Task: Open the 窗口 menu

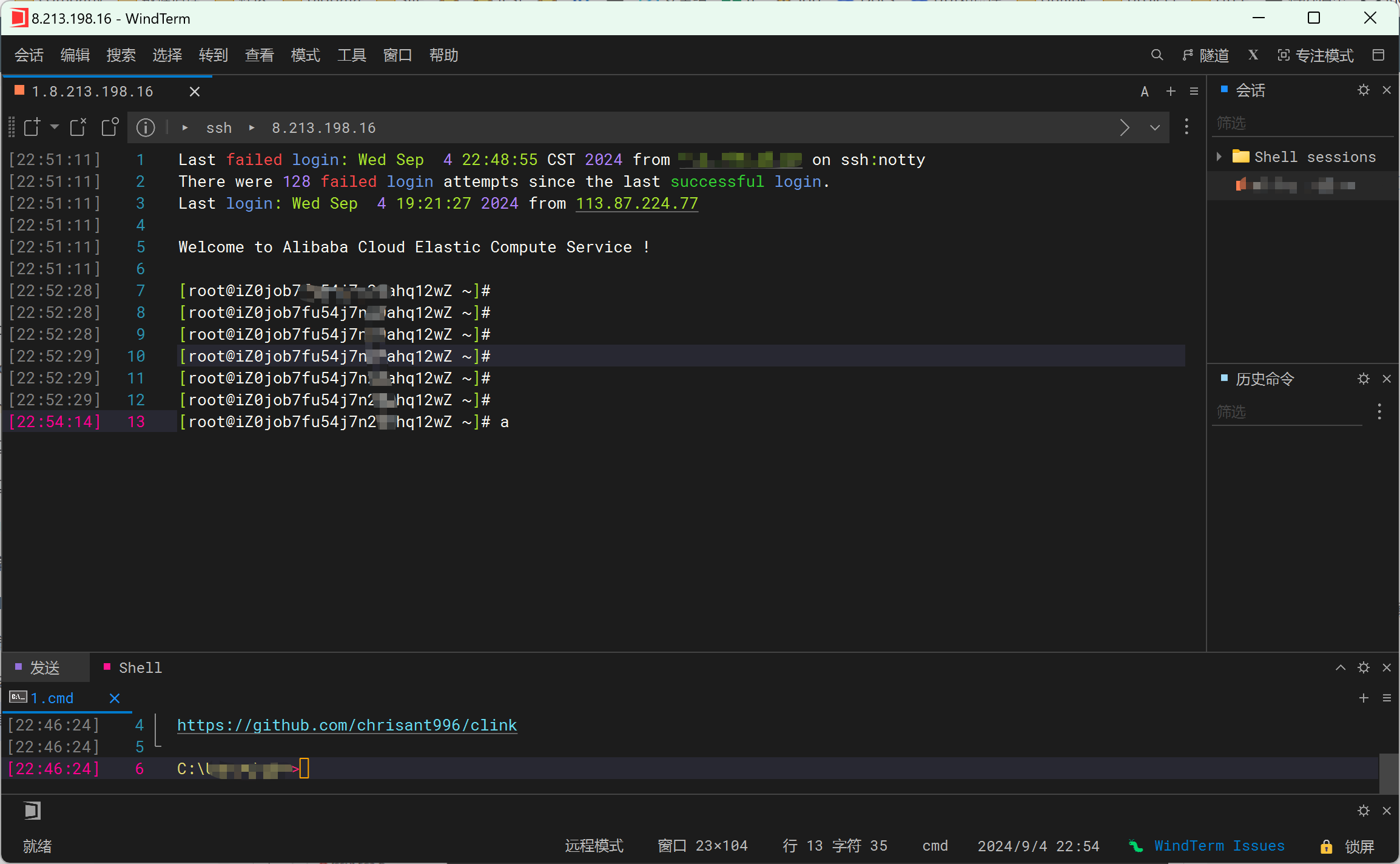Action: pos(398,55)
